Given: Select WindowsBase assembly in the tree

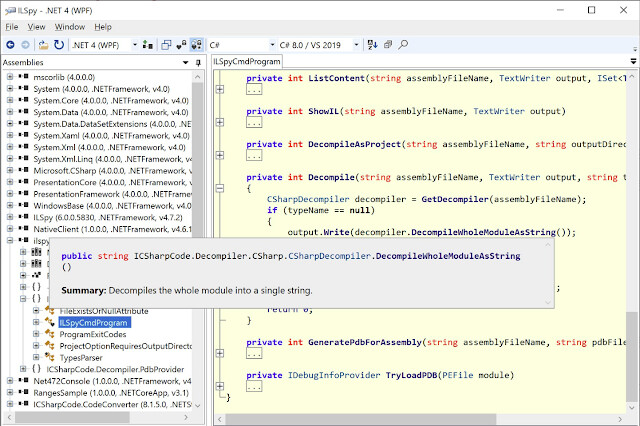Looking at the screenshot, I should click(x=112, y=206).
